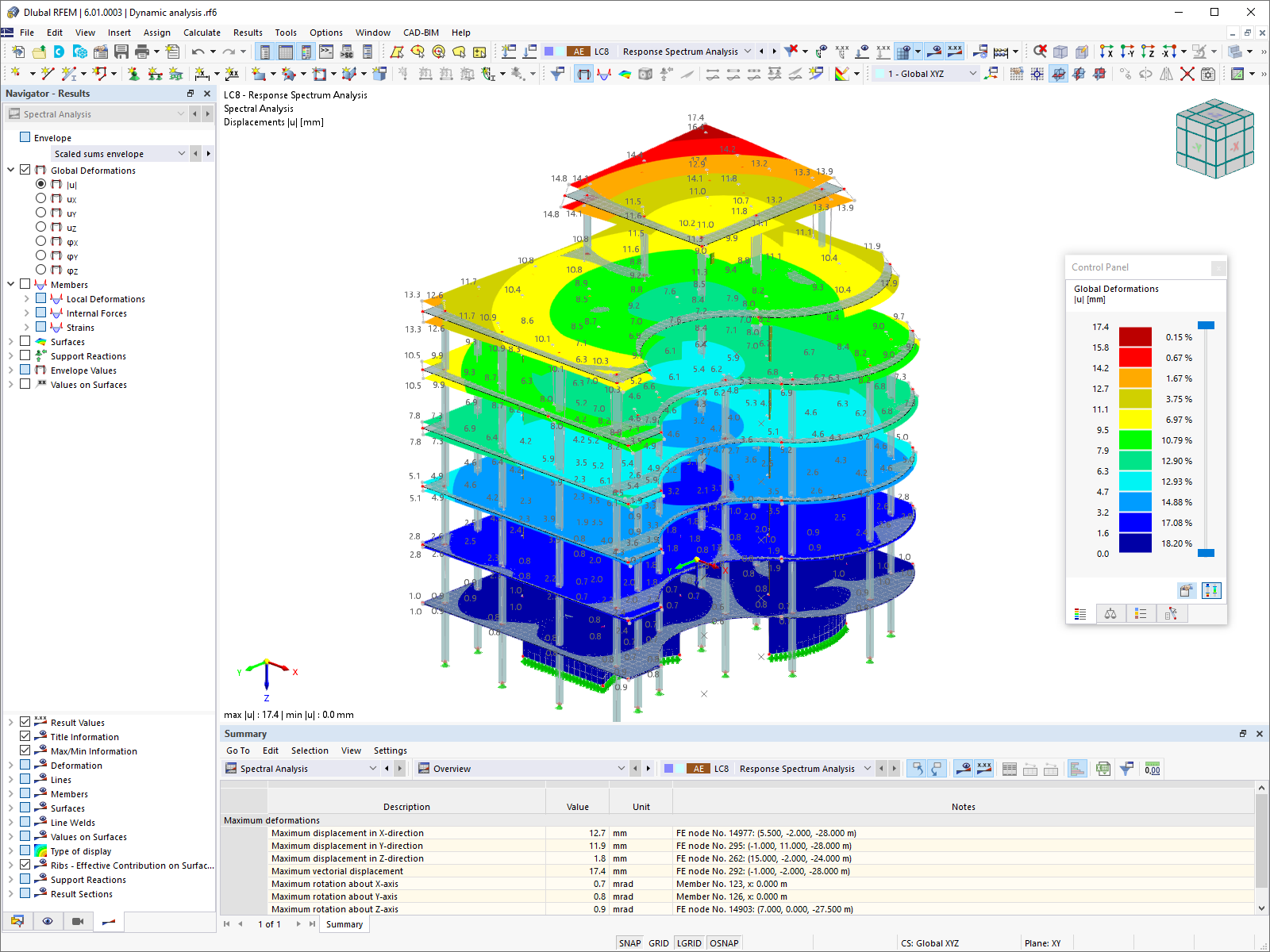The width and height of the screenshot is (1270, 952).
Task: Click the filter results icon in Summary toolbar
Action: (x=1126, y=768)
